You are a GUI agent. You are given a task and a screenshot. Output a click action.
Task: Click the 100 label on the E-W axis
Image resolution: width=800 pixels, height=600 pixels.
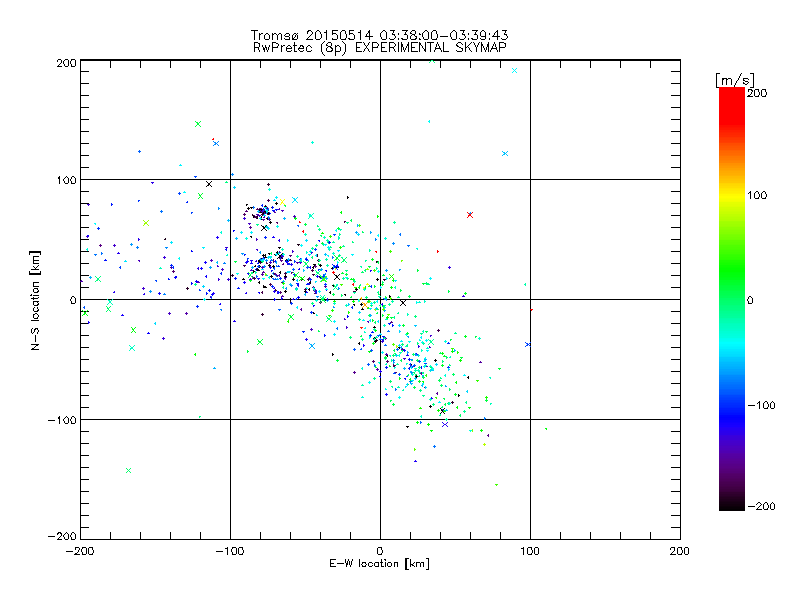point(530,551)
